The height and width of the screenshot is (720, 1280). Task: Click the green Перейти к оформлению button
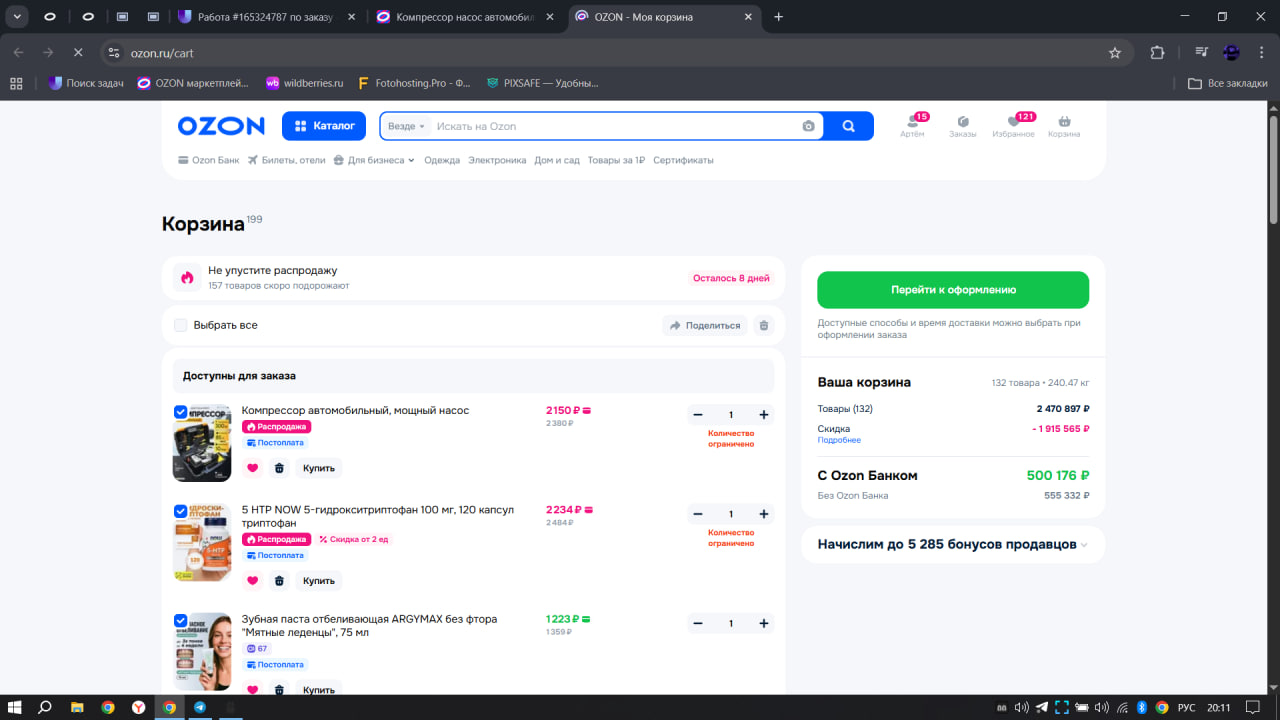(953, 290)
